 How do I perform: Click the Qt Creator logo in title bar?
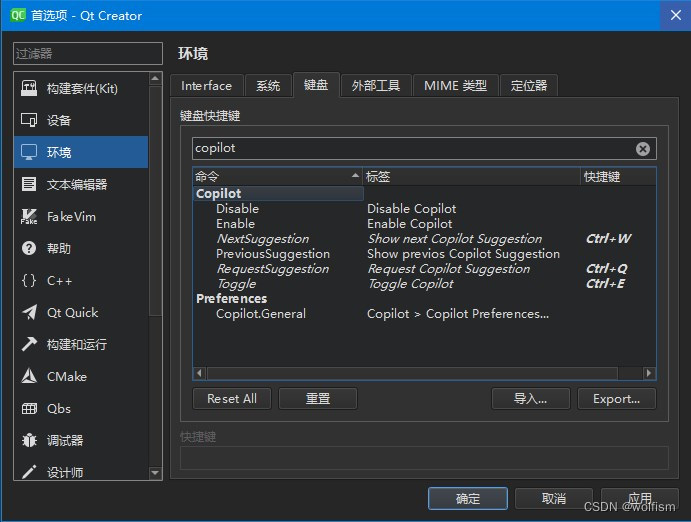18,15
